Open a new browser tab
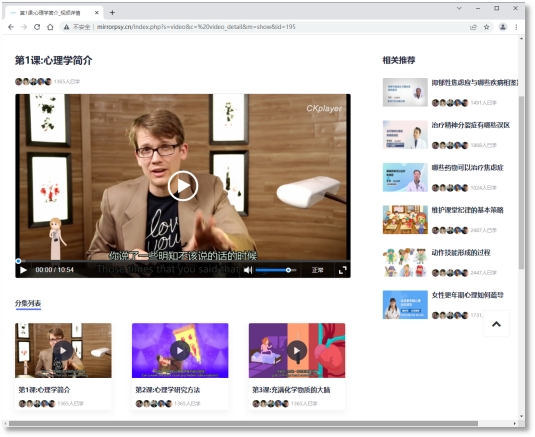 112,13
